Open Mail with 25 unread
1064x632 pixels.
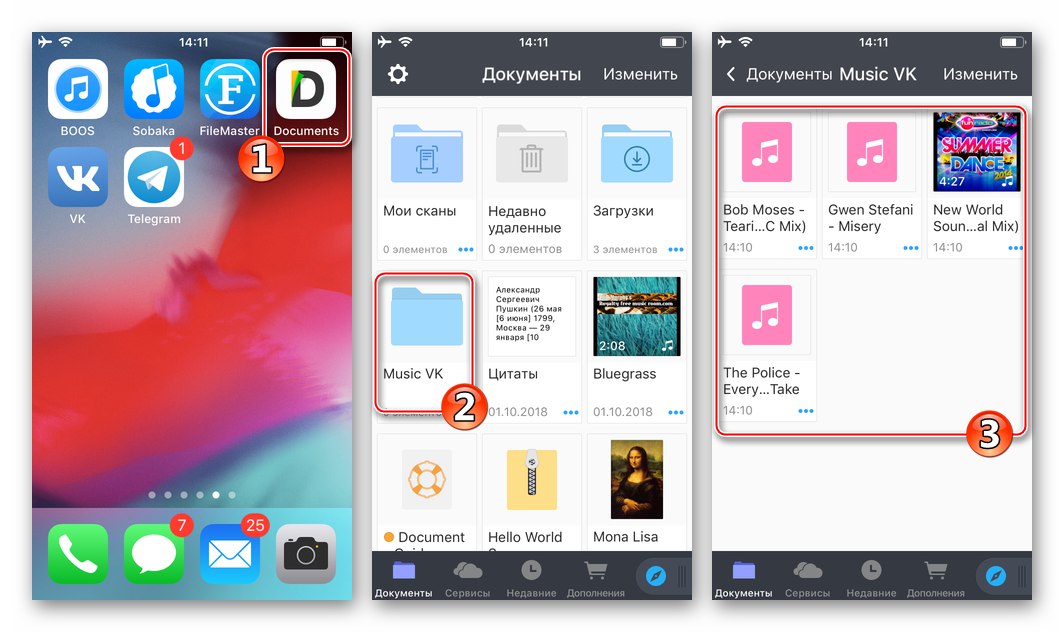coord(229,553)
